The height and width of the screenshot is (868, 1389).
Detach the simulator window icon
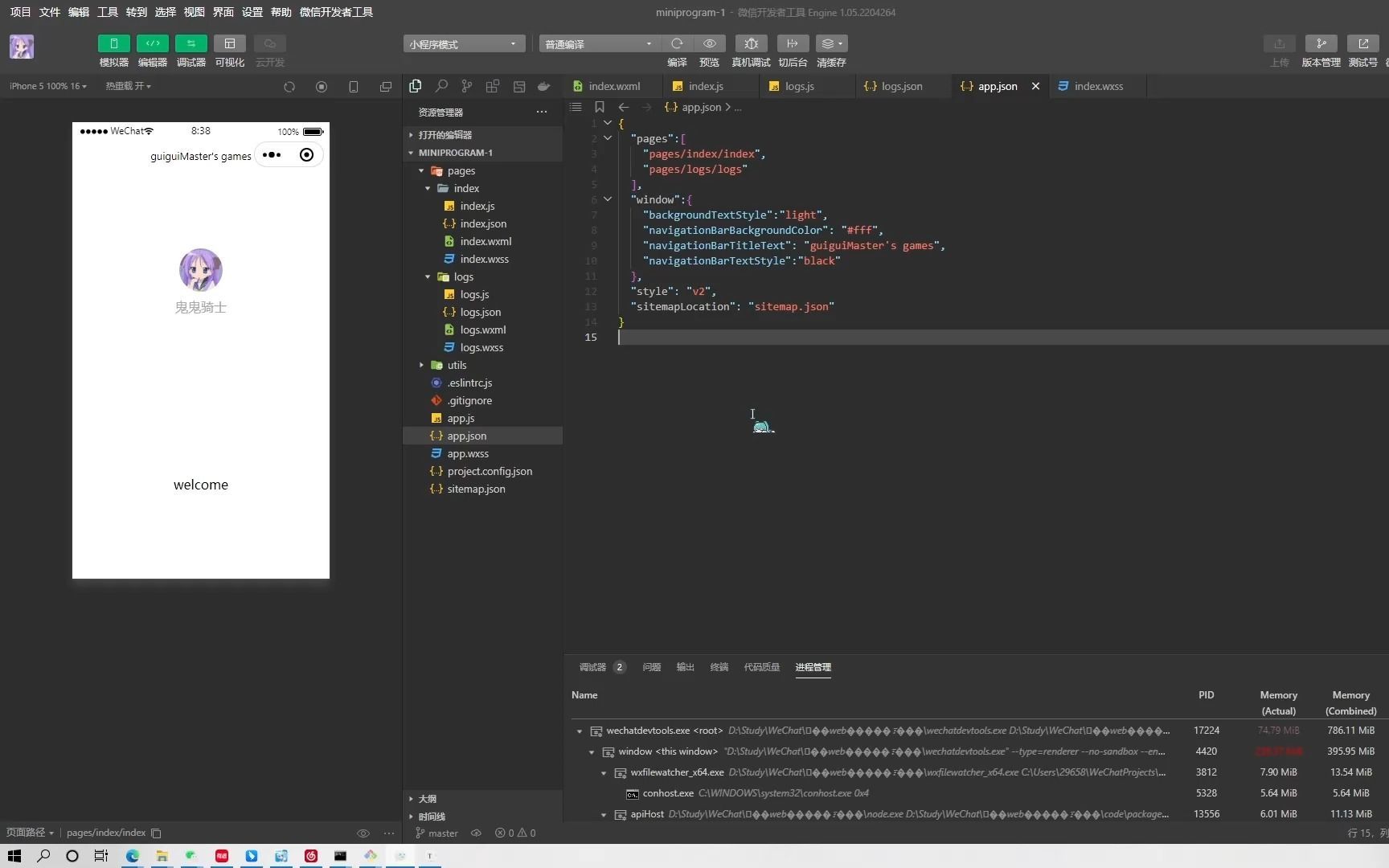coord(386,87)
